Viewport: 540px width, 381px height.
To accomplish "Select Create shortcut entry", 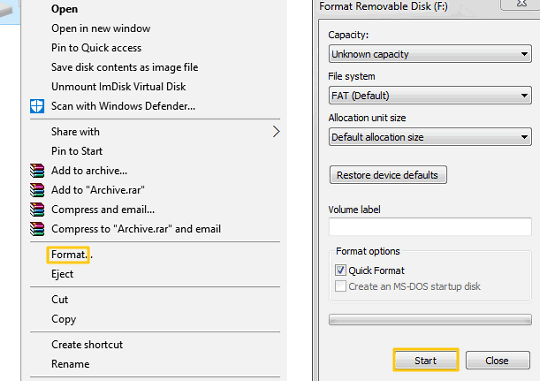I will pyautogui.click(x=87, y=344).
